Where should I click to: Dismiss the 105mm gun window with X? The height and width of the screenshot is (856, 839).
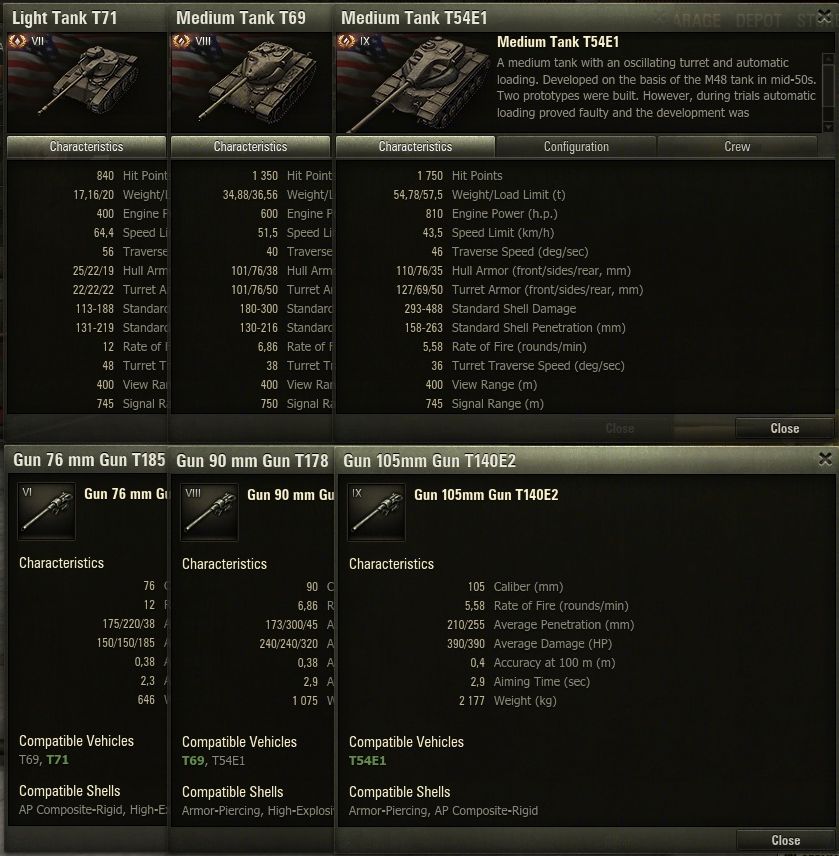click(x=825, y=459)
